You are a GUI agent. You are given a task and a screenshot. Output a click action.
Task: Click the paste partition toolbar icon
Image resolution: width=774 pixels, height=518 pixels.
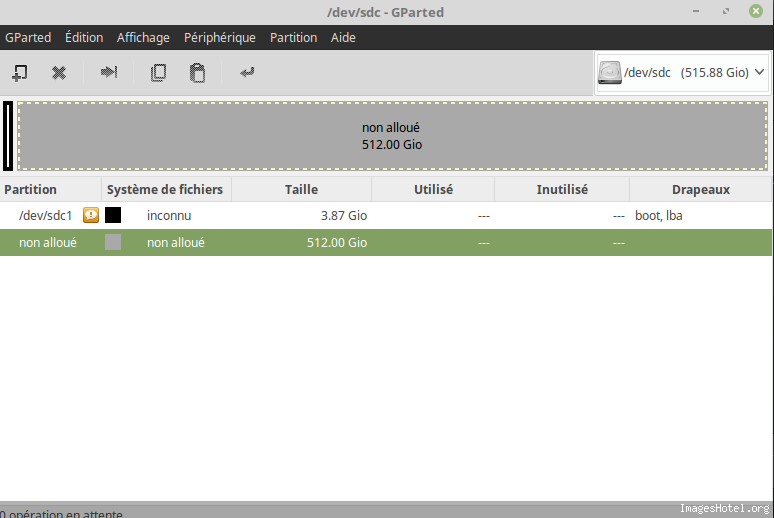(198, 72)
